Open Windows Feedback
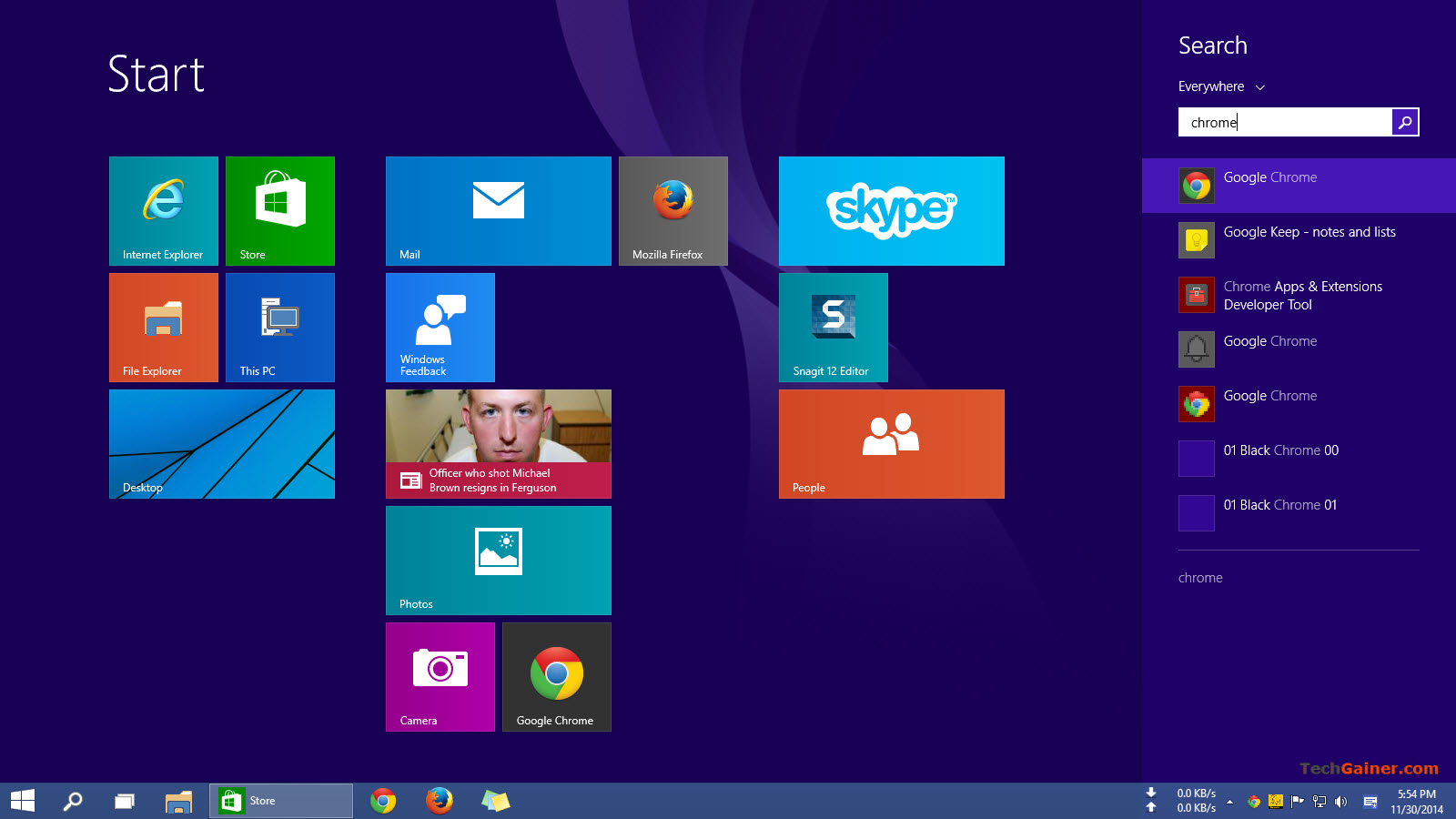Screen dimensions: 1456x819 pyautogui.click(x=440, y=327)
